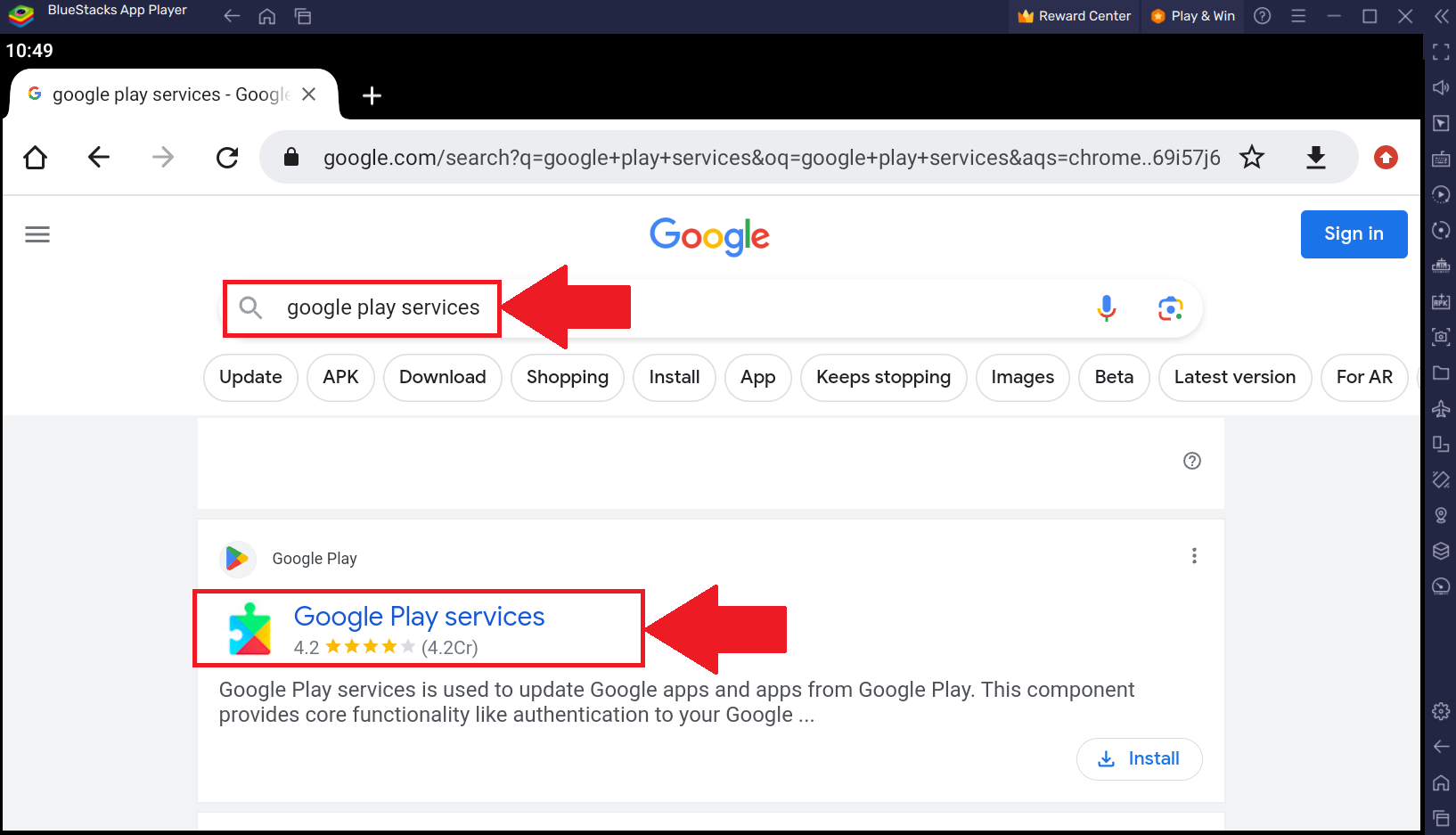Click the Chrome address bar URL
The image size is (1456, 835).
tap(772, 158)
